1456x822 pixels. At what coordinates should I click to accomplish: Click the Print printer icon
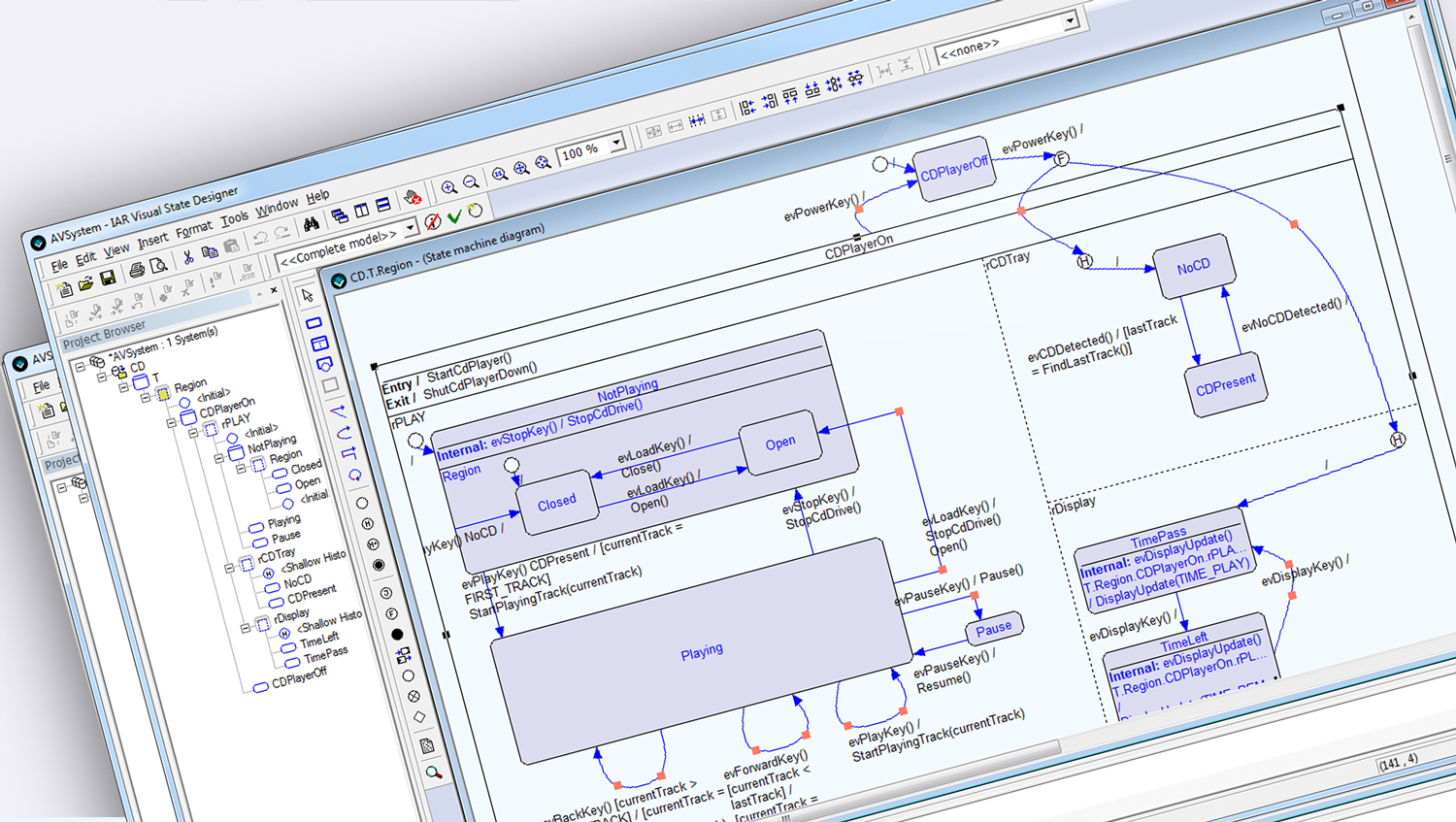(x=137, y=270)
